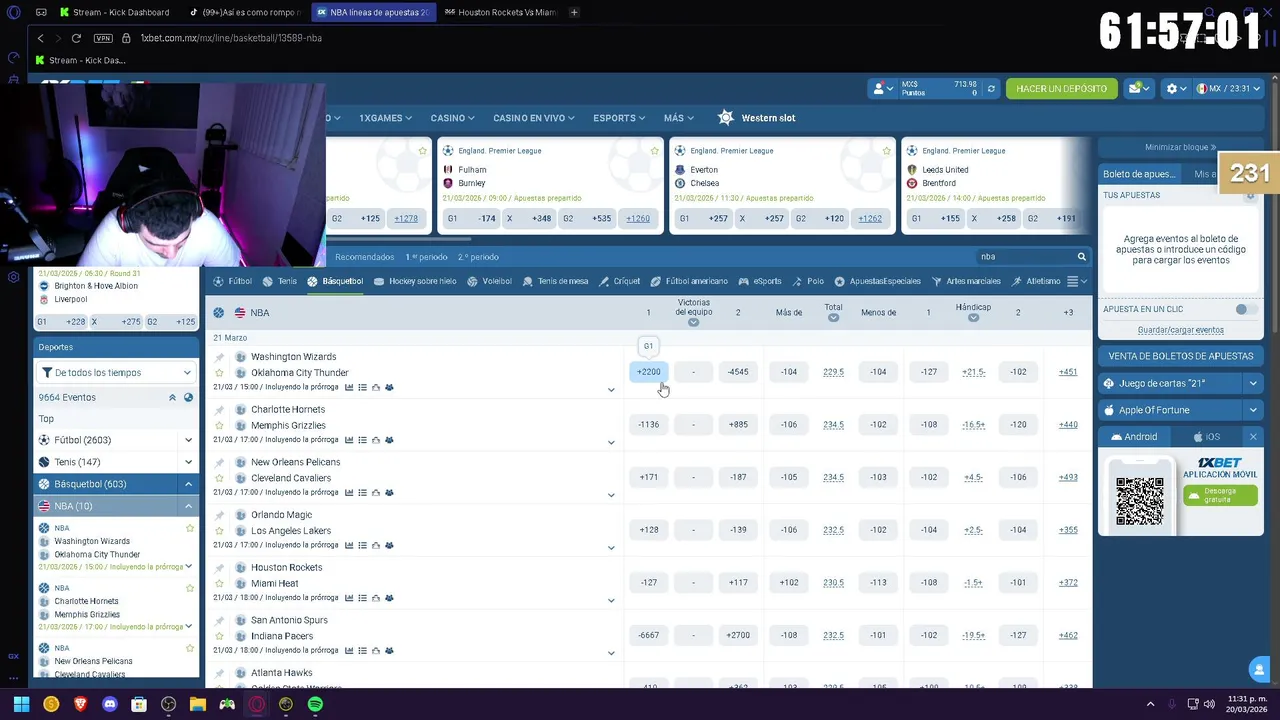Viewport: 1280px width, 720px height.
Task: Open De todos los tiempos dropdown
Action: coord(116,373)
